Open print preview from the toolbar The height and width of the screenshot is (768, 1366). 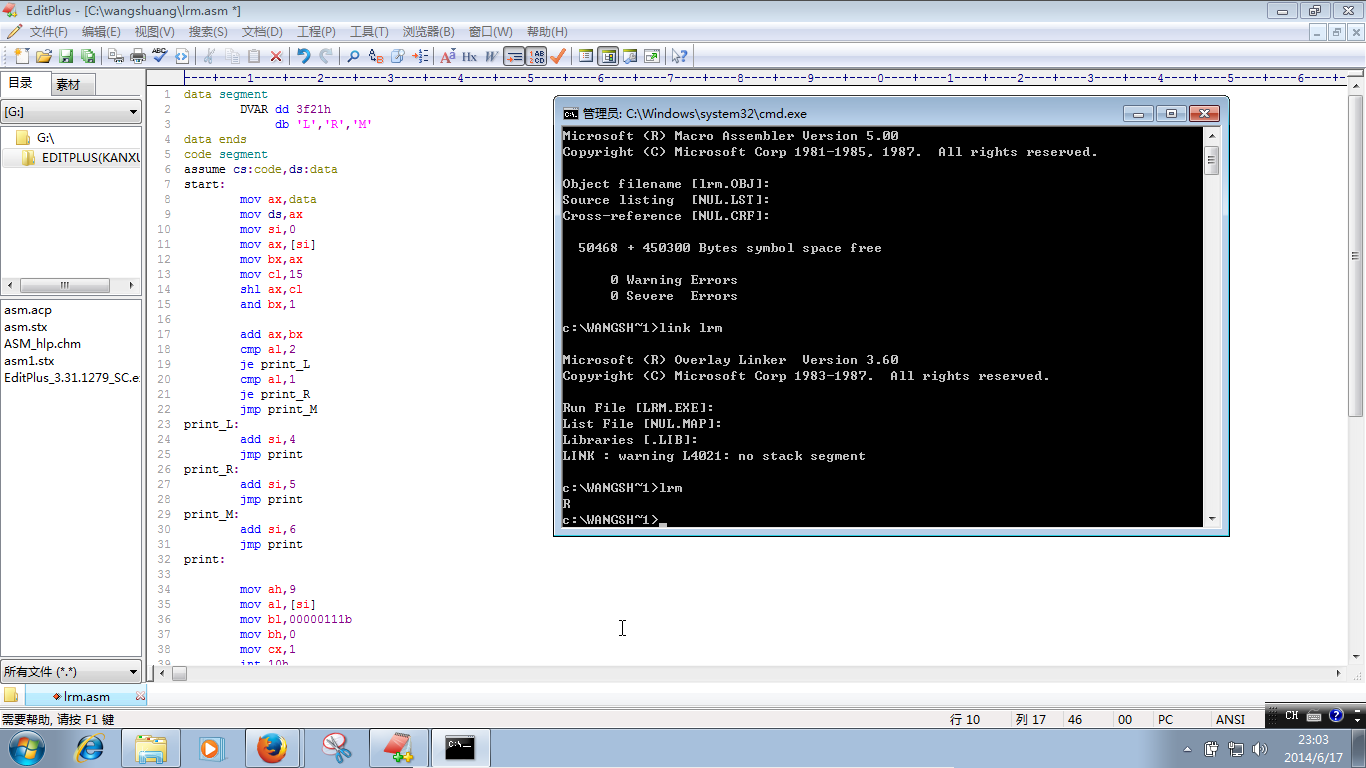(x=116, y=56)
